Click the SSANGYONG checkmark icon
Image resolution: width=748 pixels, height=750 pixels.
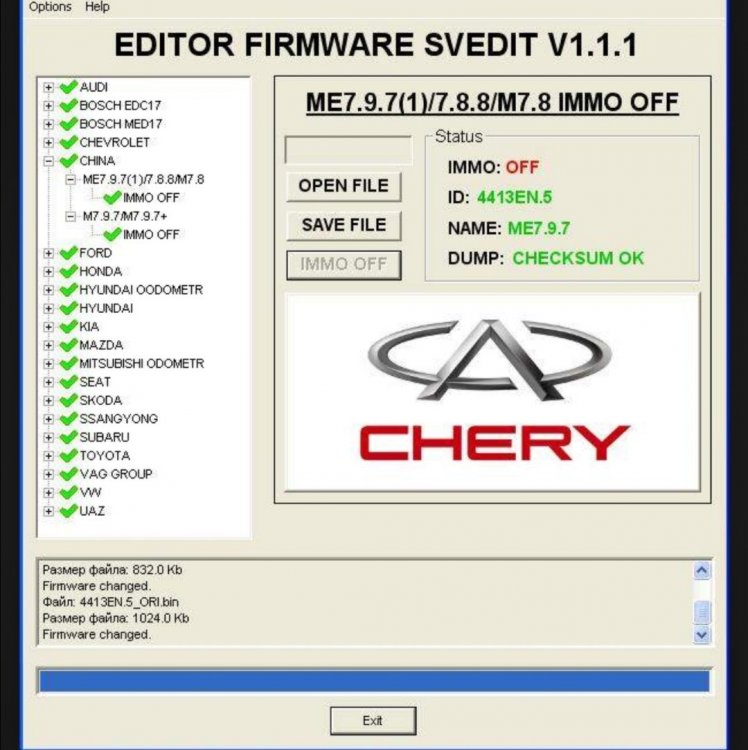pyautogui.click(x=68, y=419)
